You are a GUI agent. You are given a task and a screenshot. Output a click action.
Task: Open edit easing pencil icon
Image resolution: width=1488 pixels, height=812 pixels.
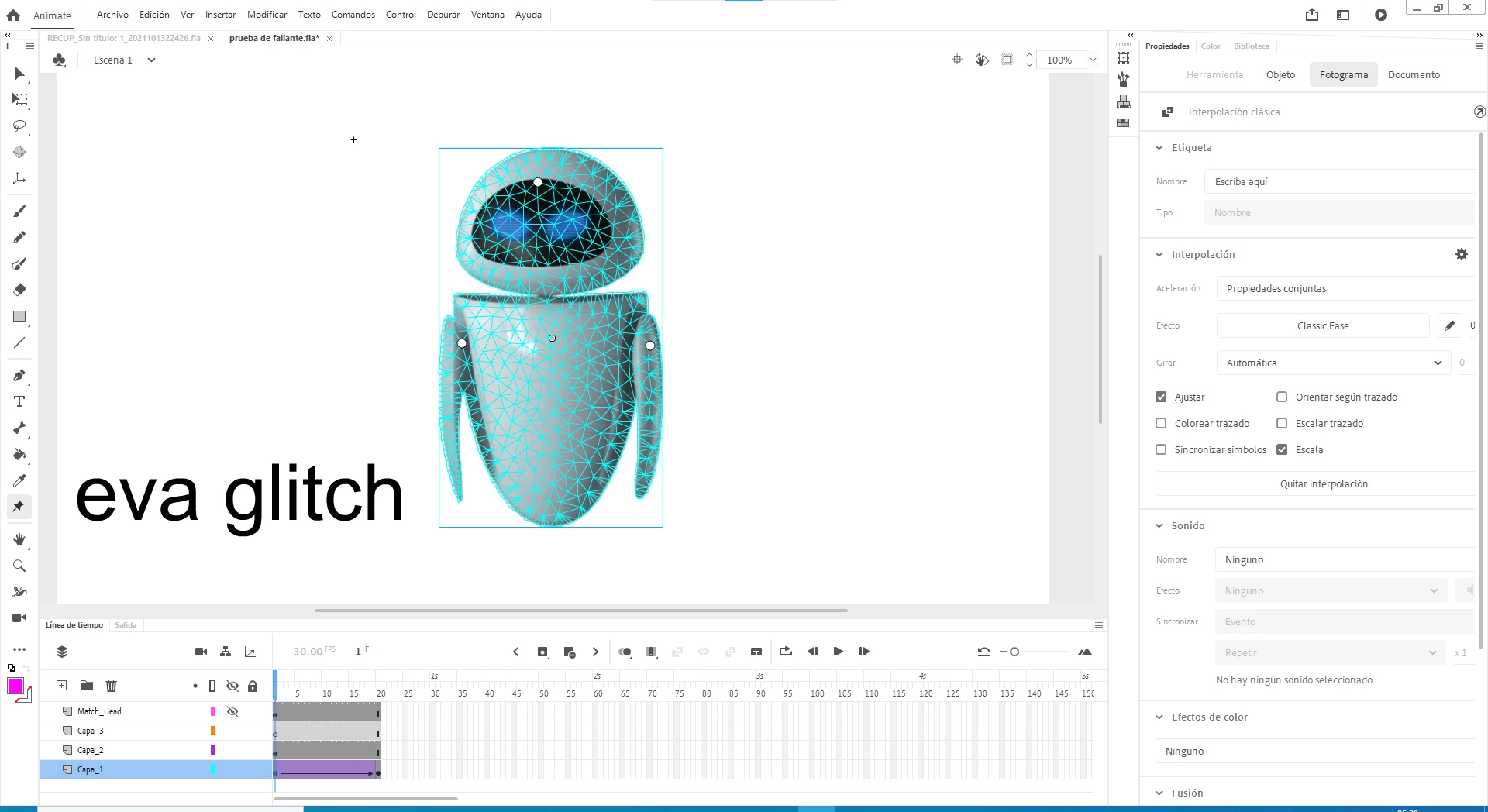[x=1449, y=325]
